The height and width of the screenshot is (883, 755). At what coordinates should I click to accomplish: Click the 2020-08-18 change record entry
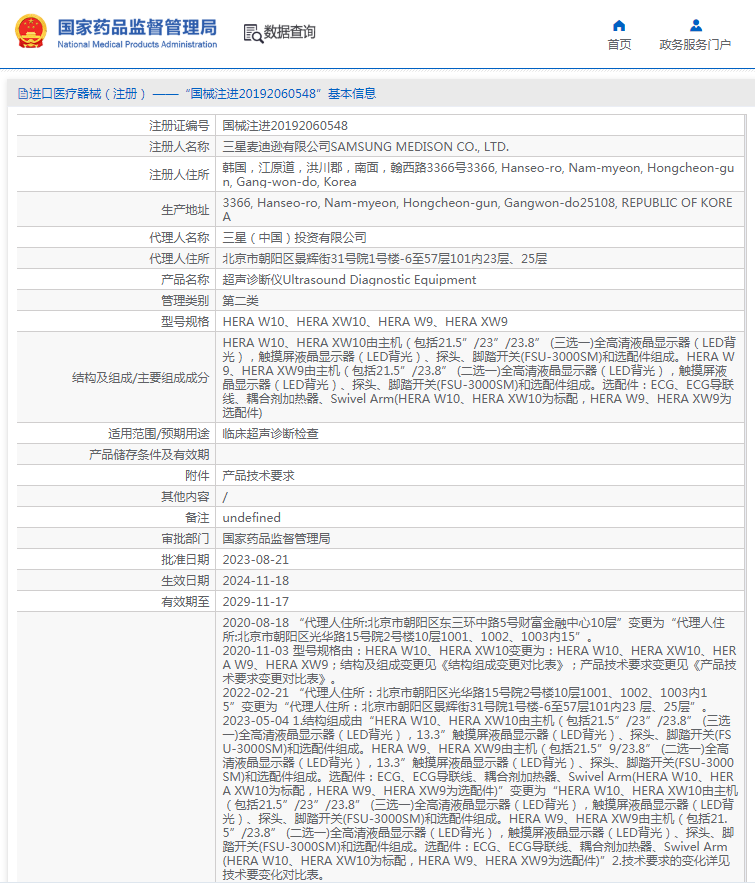pos(473,630)
